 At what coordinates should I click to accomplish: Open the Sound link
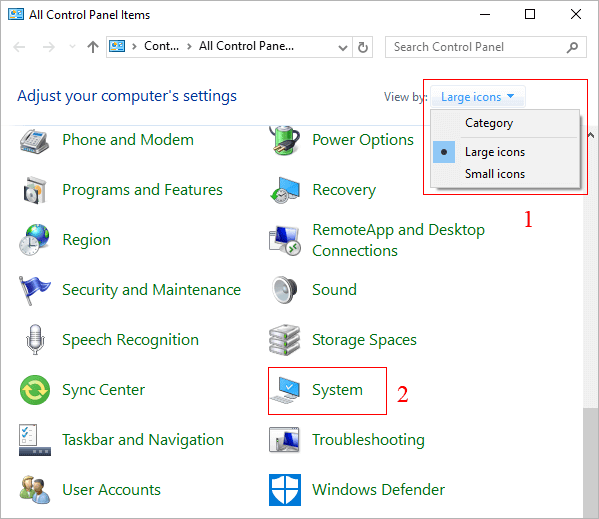click(335, 290)
